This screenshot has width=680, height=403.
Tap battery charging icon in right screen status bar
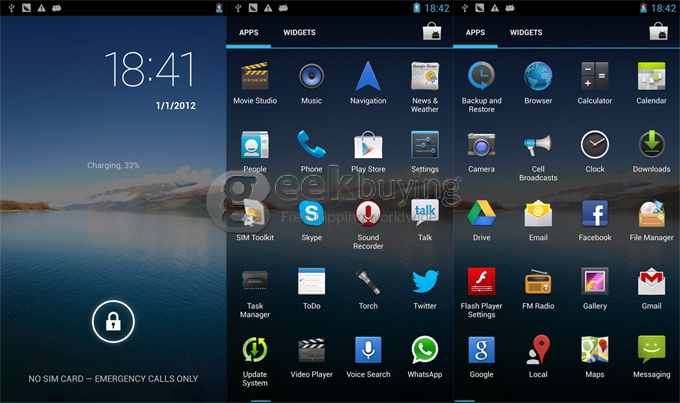644,8
